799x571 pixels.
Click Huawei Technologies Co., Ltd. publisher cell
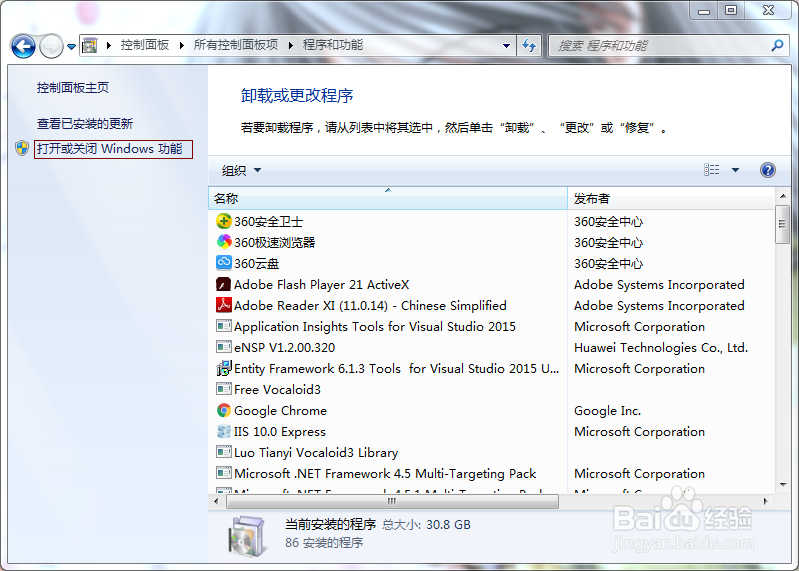661,347
